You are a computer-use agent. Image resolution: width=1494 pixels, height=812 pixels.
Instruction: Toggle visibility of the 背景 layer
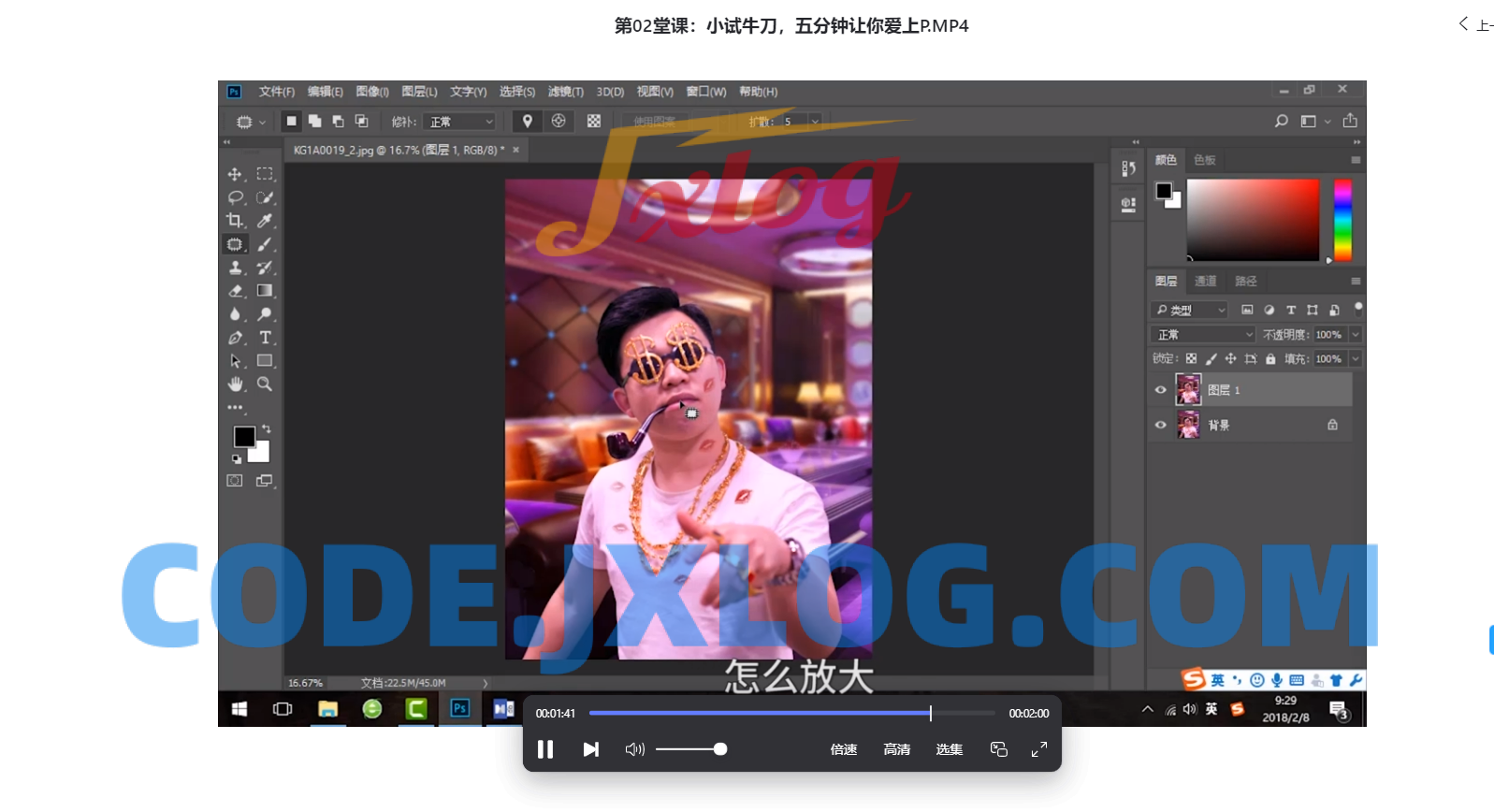1161,425
